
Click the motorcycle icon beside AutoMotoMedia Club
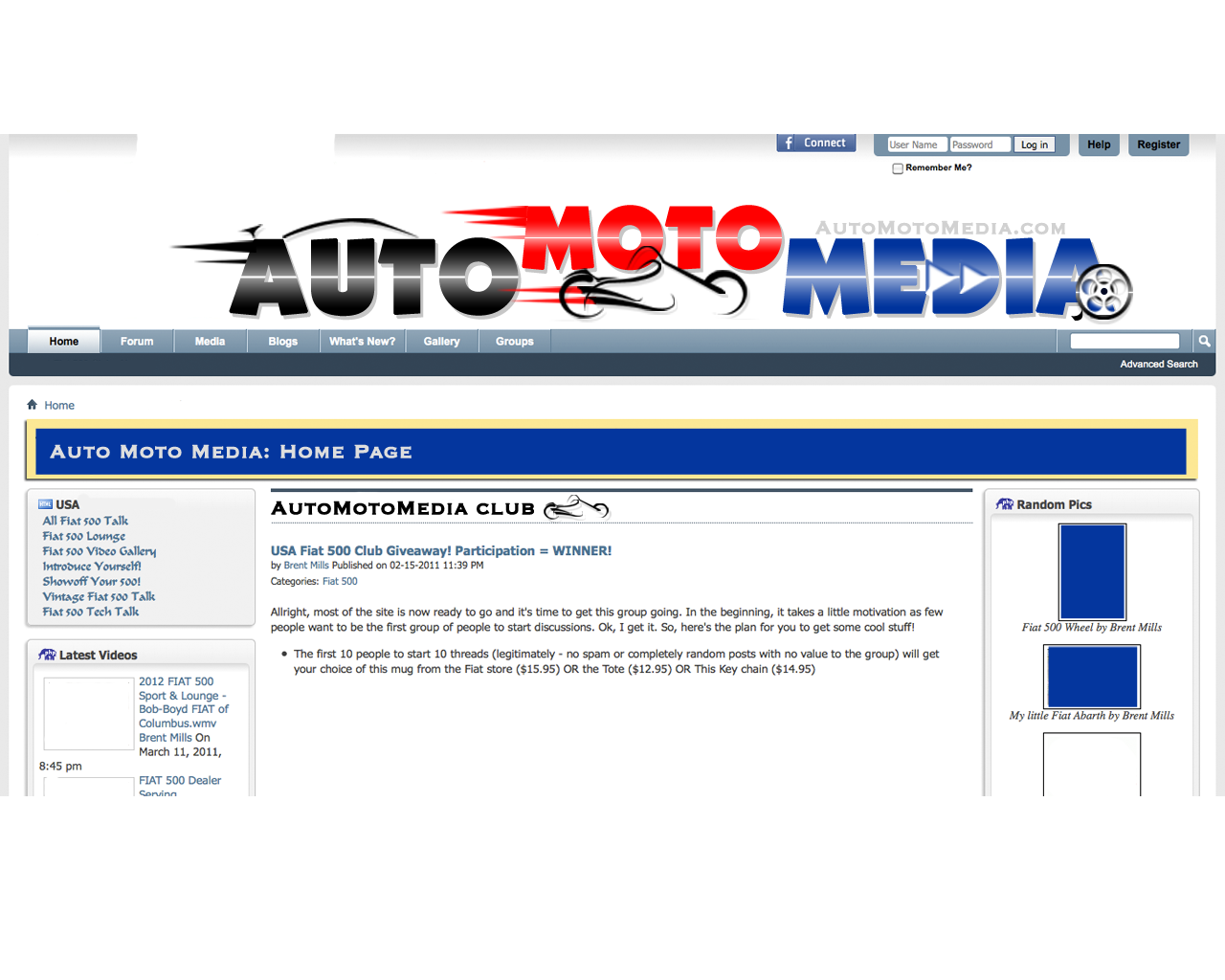(x=576, y=508)
